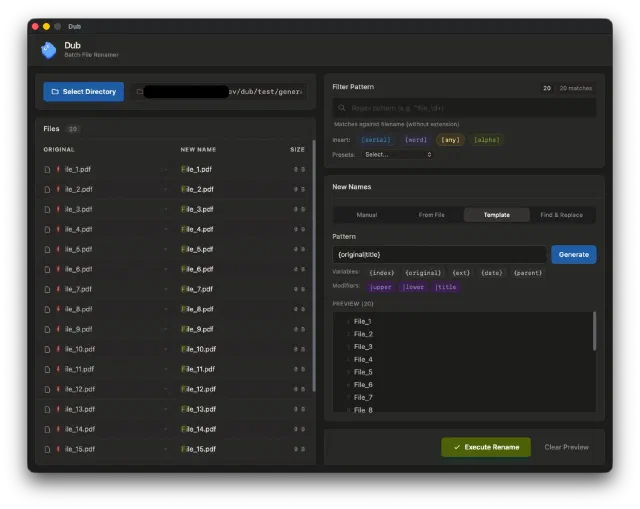Click preview entry File_4

[363, 360]
